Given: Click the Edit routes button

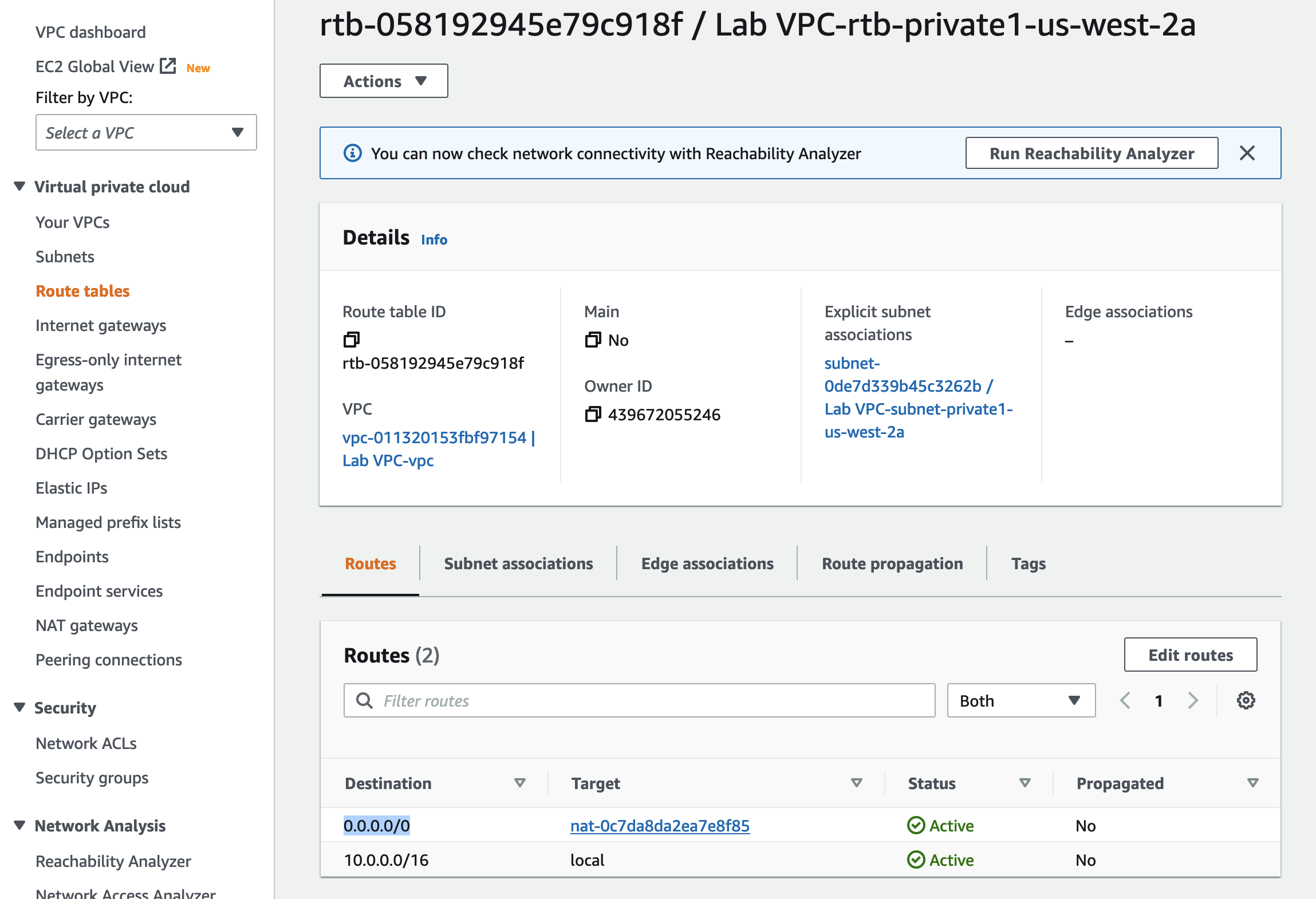Looking at the screenshot, I should click(1190, 654).
